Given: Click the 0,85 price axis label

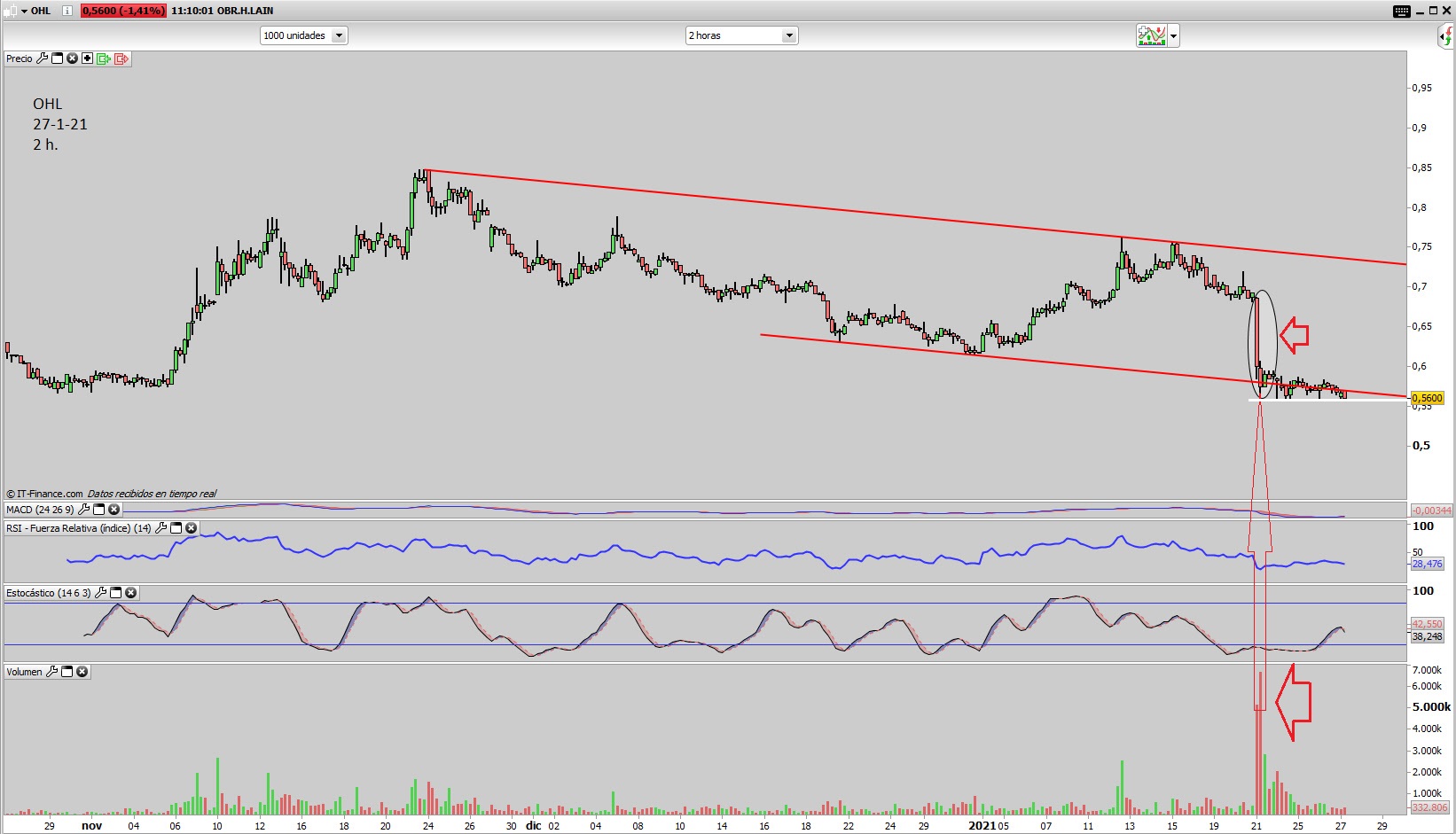Looking at the screenshot, I should pos(1421,168).
